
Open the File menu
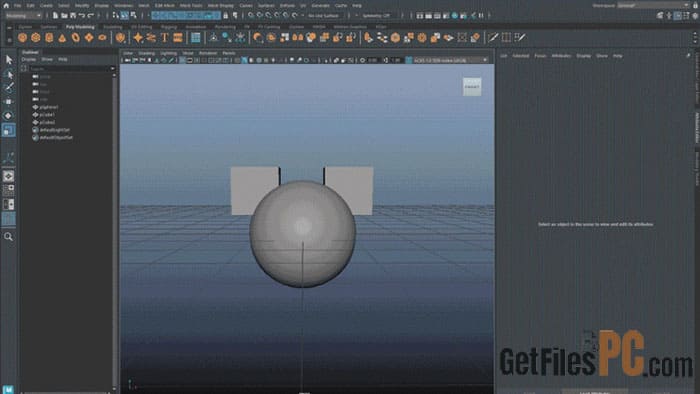17,5
